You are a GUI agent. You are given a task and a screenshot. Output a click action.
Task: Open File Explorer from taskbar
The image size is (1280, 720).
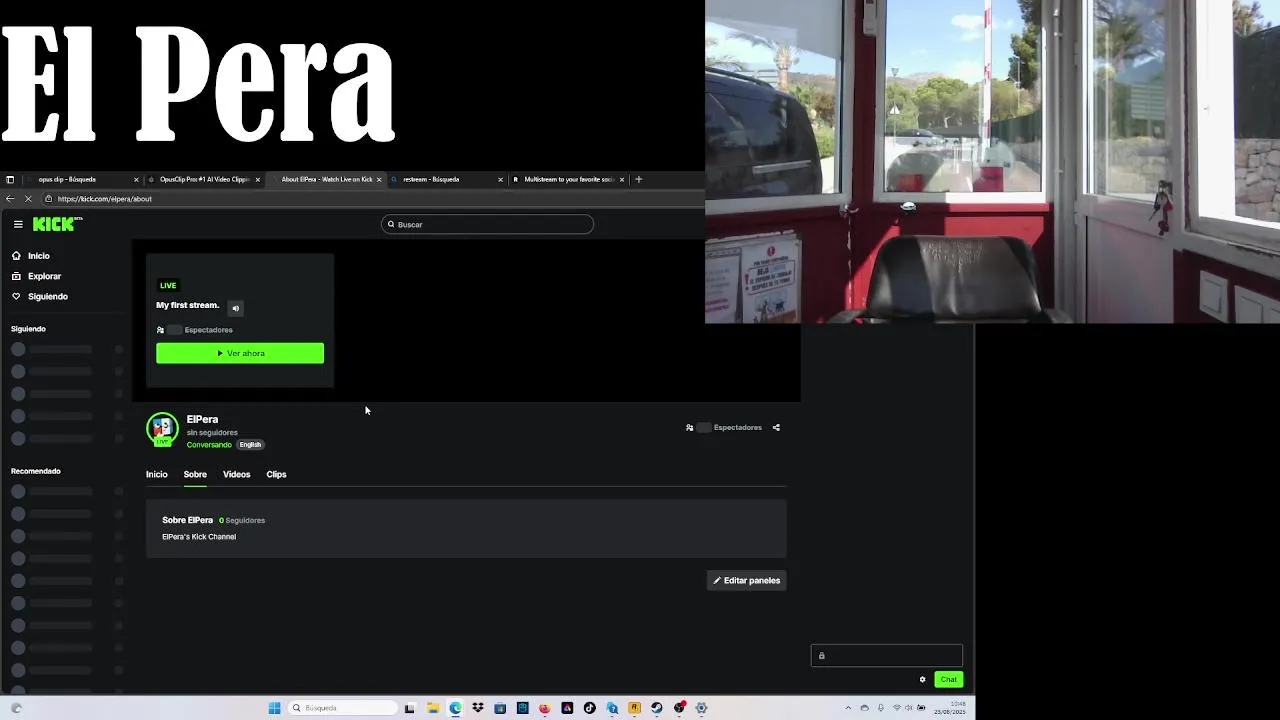(x=433, y=708)
